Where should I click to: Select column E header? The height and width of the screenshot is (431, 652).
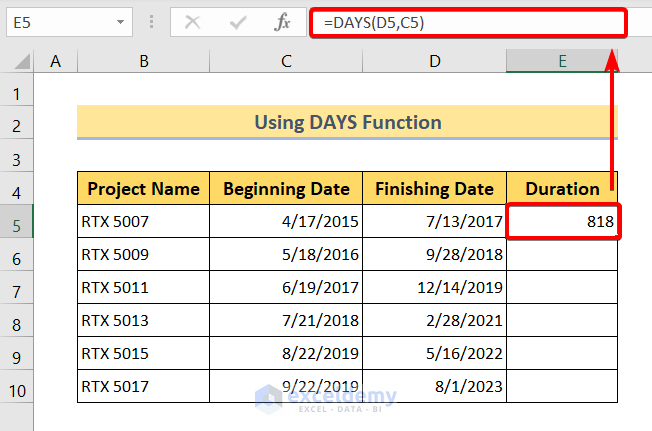pos(562,62)
